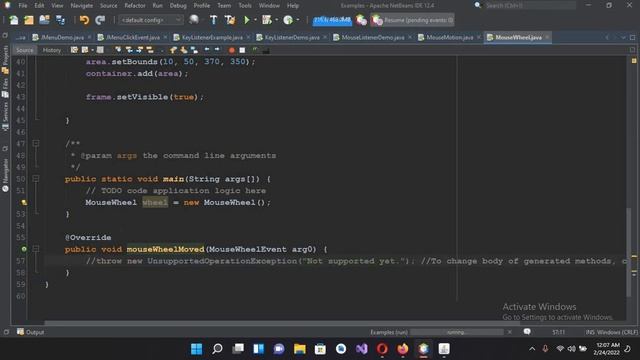640x360 pixels.
Task: Open Firefox from the taskbar
Action: click(x=403, y=349)
